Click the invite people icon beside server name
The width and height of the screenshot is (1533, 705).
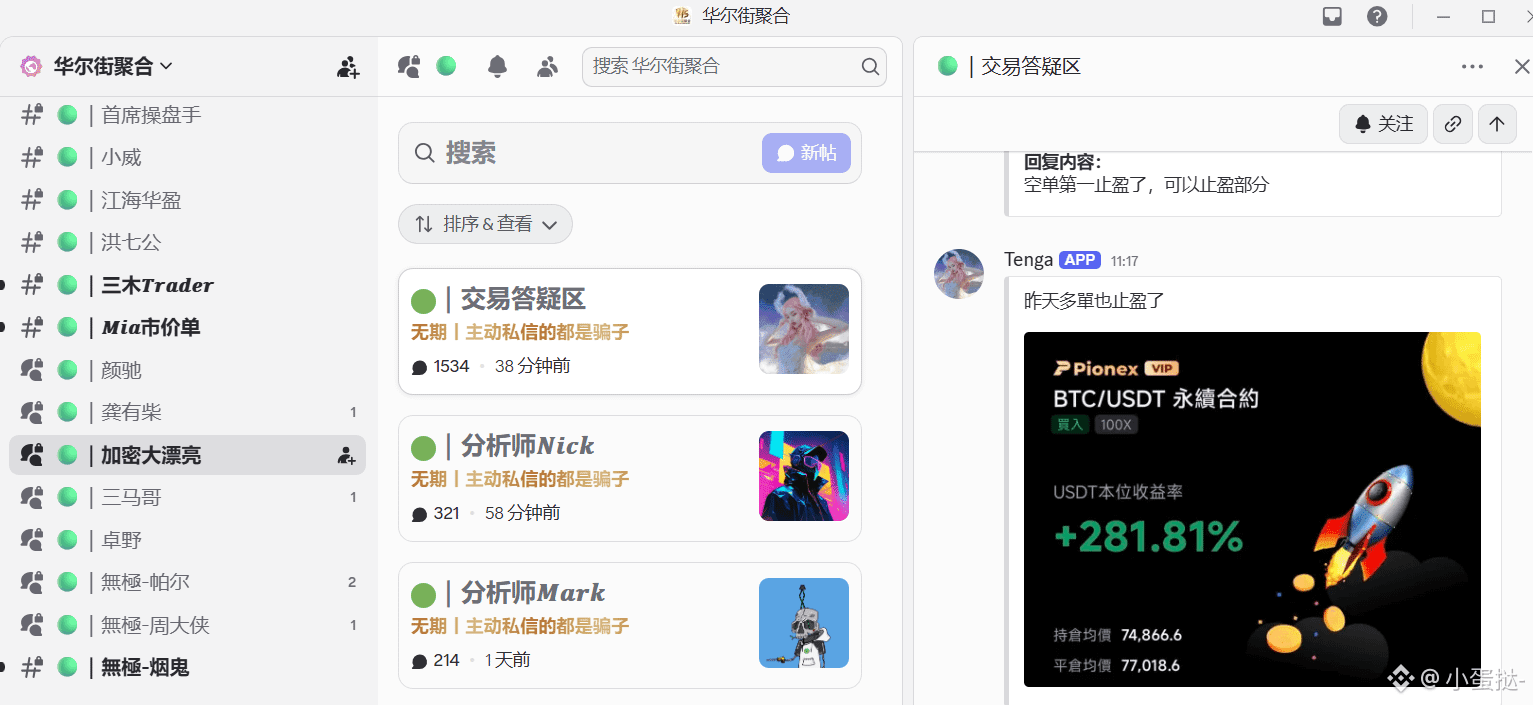[347, 67]
